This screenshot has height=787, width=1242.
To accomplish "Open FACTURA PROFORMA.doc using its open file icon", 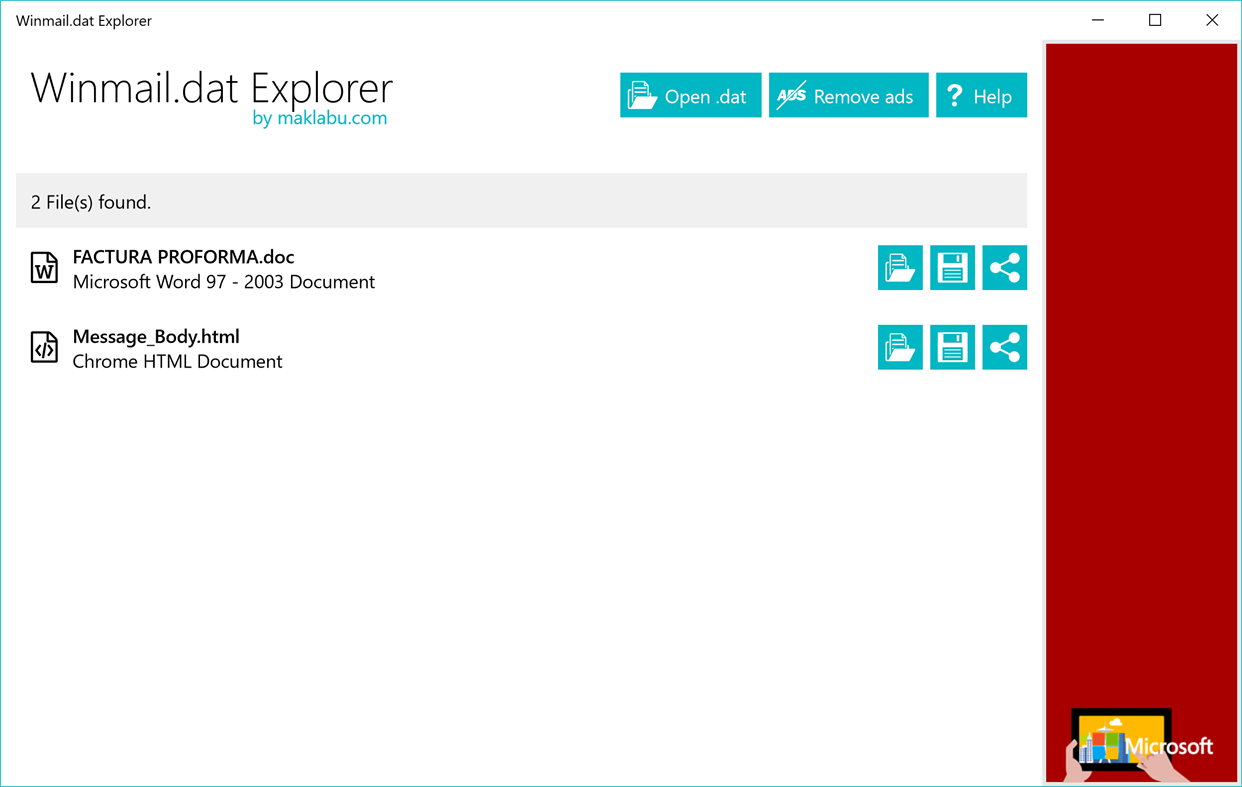I will [900, 267].
